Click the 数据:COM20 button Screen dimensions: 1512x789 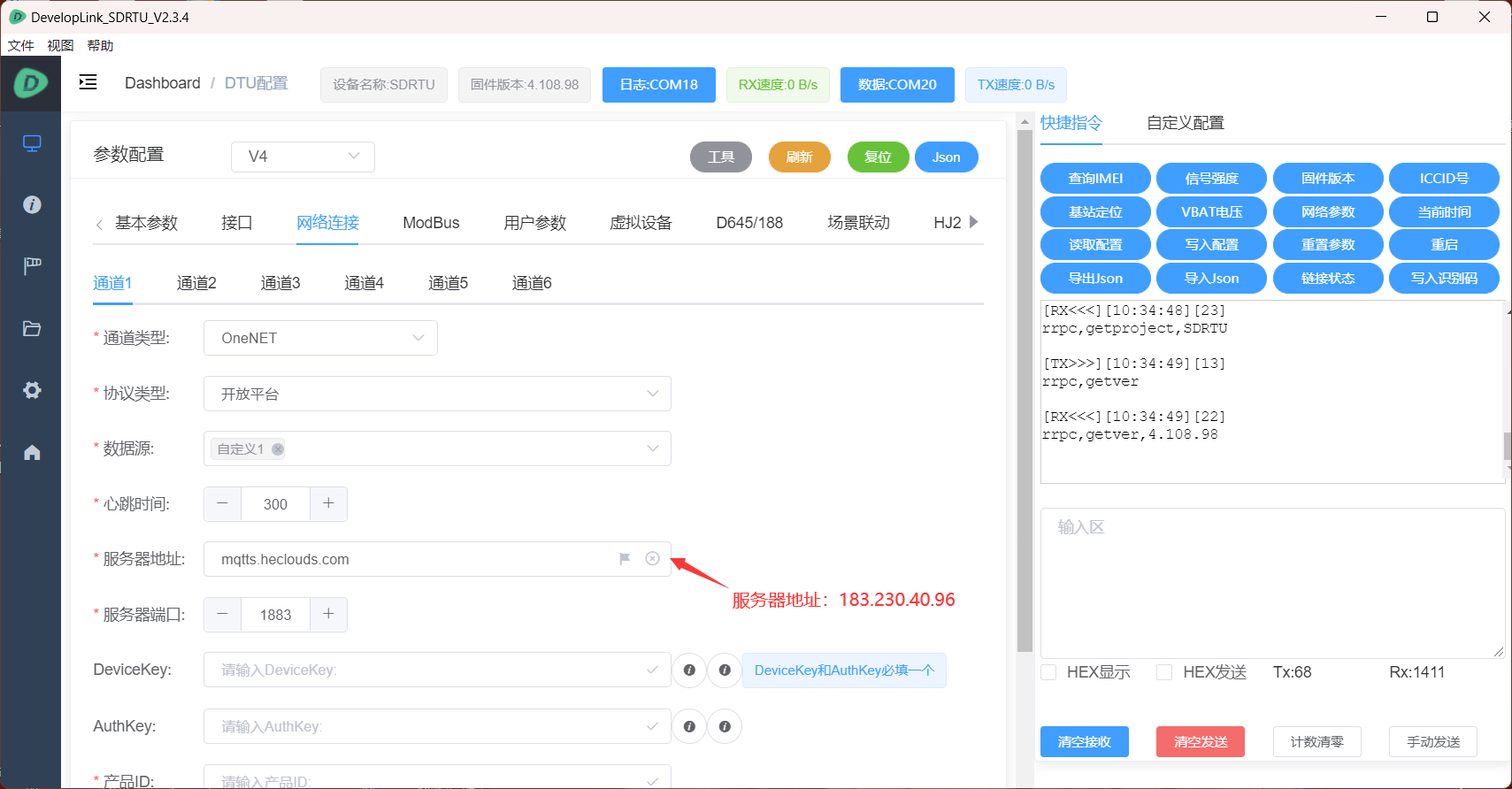(x=897, y=85)
